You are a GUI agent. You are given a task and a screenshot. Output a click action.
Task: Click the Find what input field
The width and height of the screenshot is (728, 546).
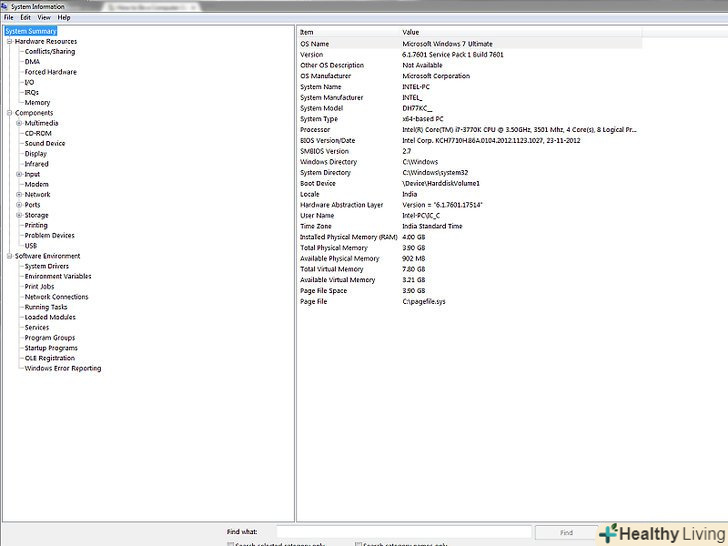(x=404, y=532)
